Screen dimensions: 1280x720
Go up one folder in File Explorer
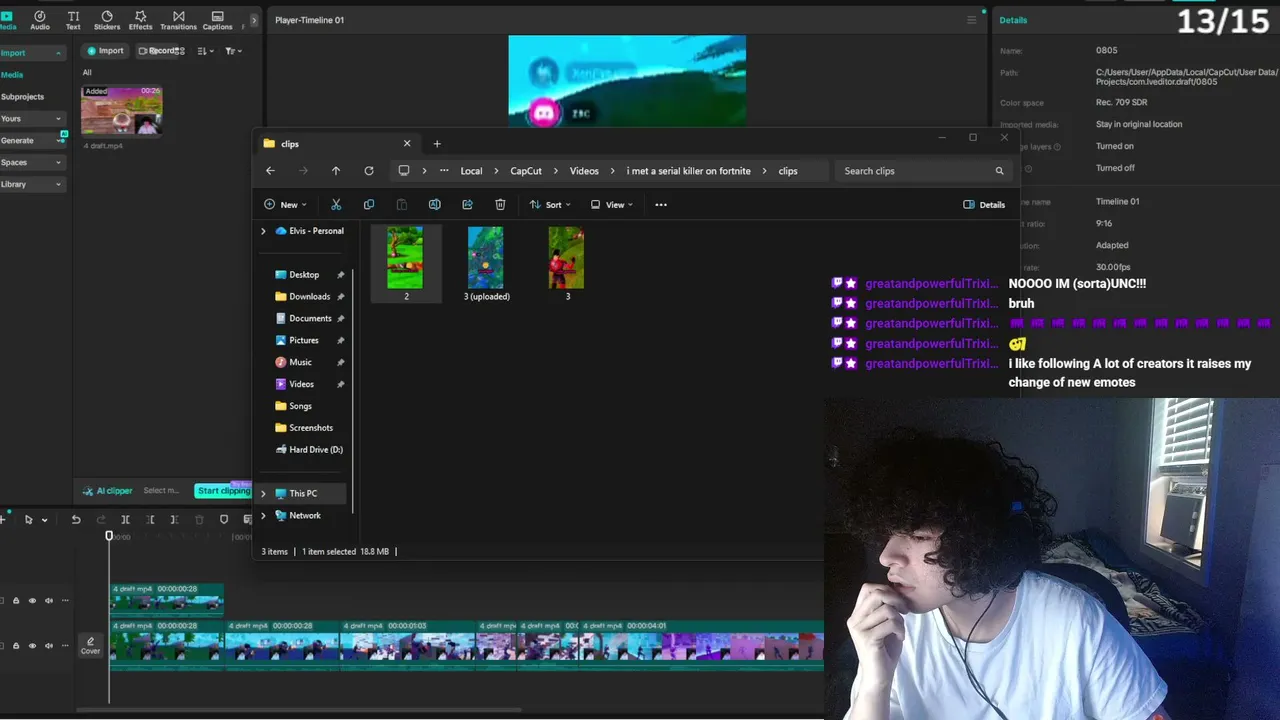[x=336, y=171]
